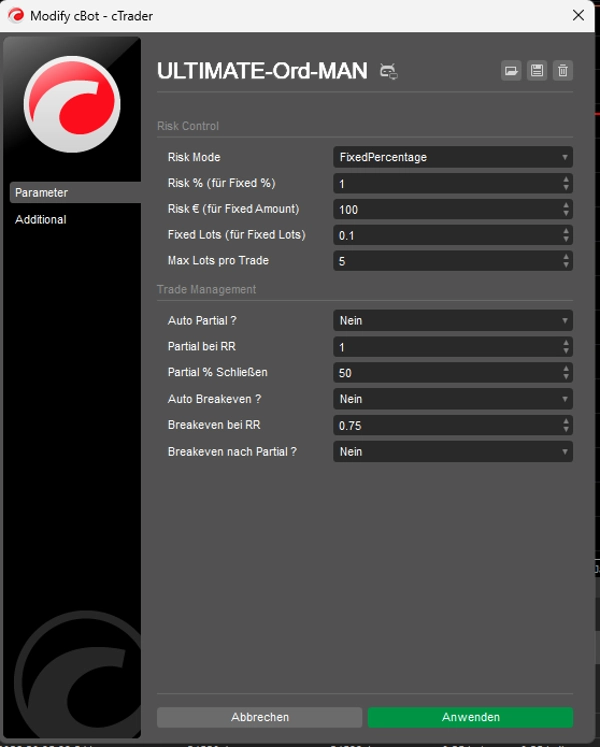
Task: Decrease the Max Lots pro Trade value
Action: click(566, 265)
